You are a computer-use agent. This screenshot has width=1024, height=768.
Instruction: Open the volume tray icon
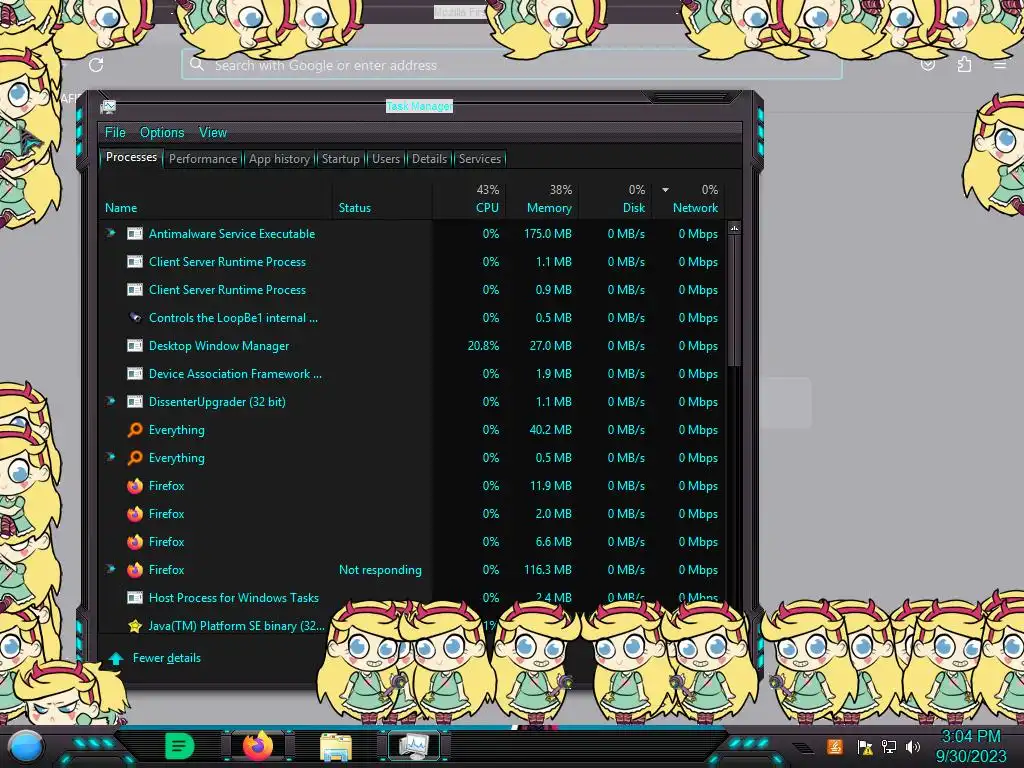coord(912,746)
